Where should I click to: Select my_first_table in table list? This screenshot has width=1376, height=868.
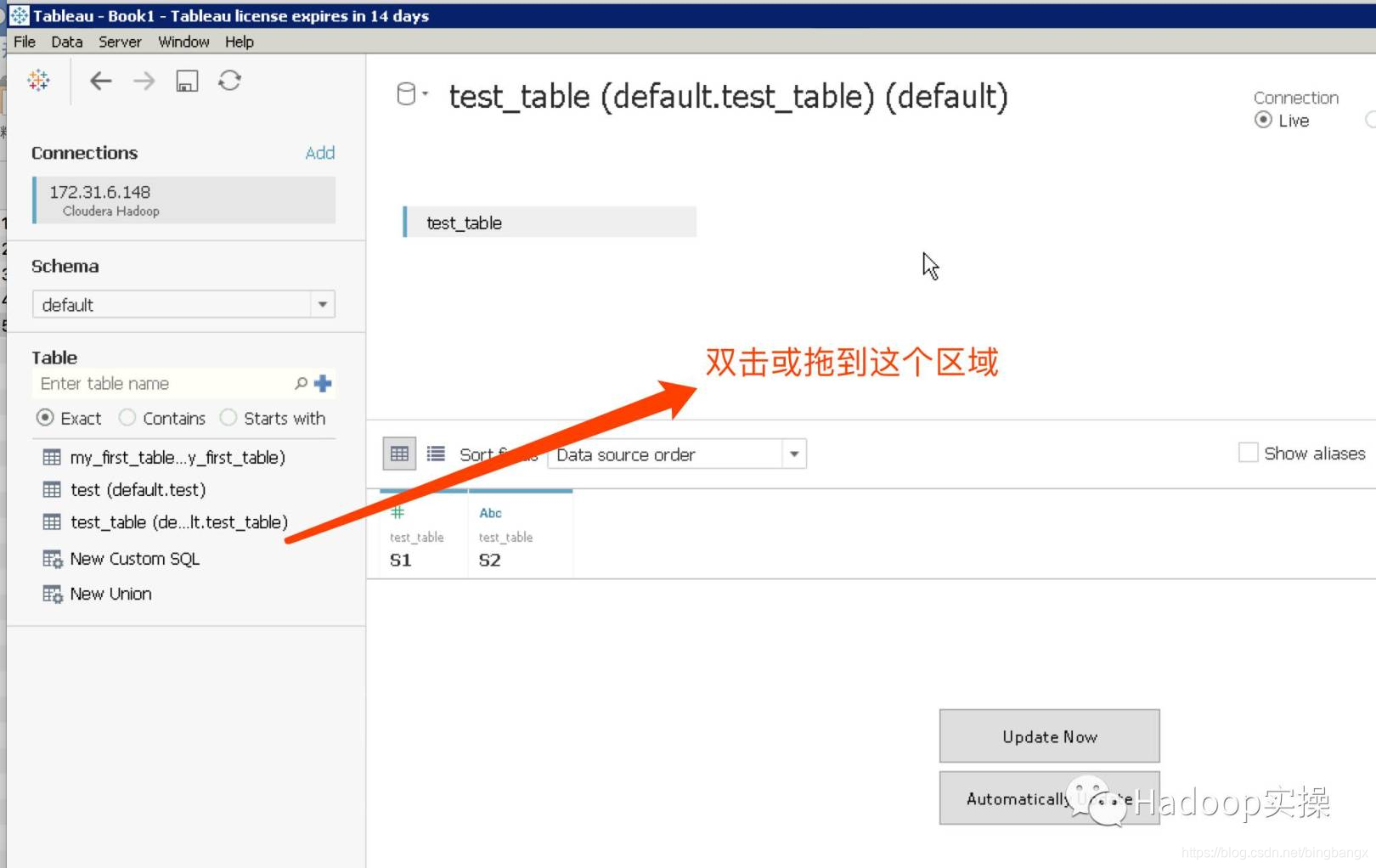coord(178,457)
